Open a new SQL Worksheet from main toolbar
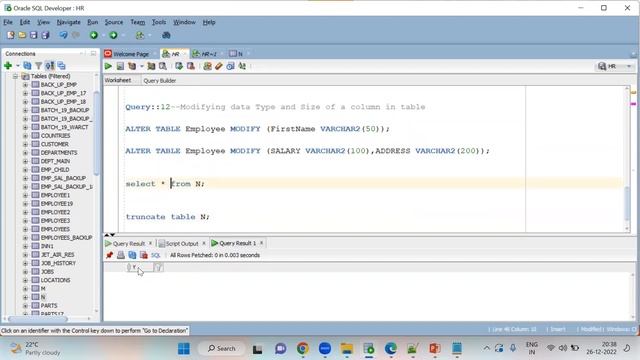Screen dimensions: 640x360 coord(140,35)
